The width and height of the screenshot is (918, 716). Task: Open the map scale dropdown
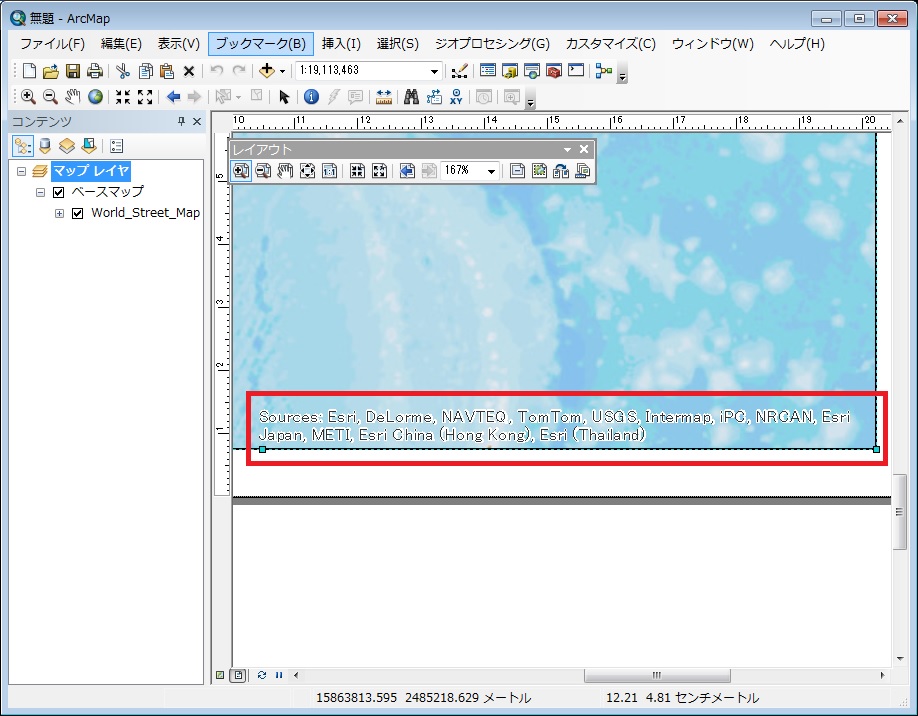point(434,71)
